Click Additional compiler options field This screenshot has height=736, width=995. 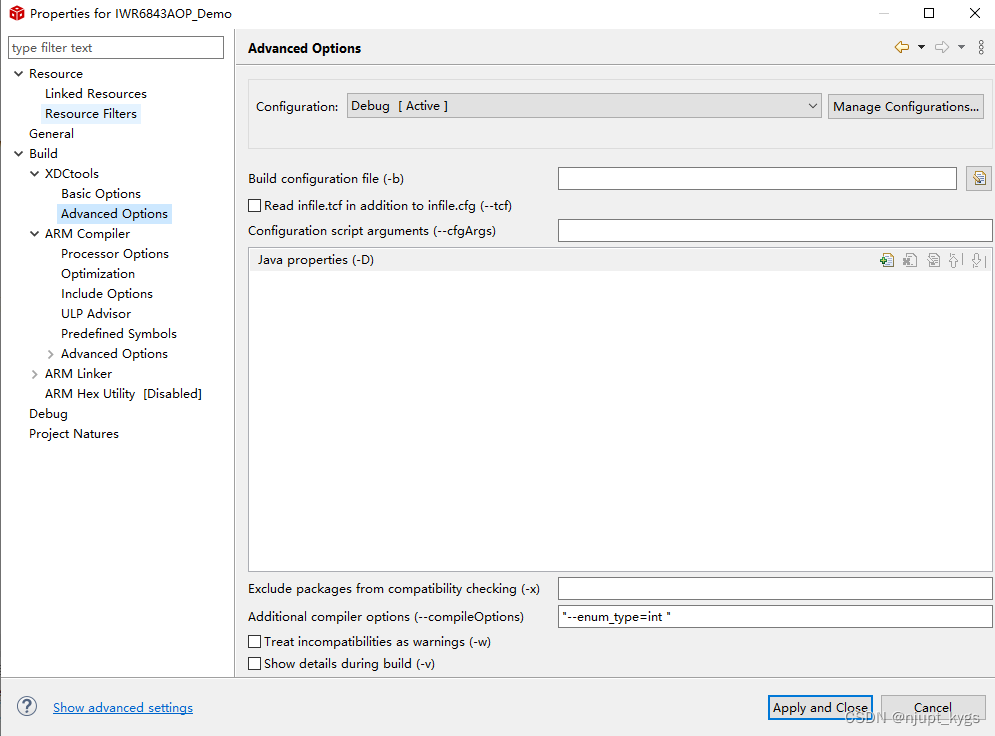(x=775, y=616)
